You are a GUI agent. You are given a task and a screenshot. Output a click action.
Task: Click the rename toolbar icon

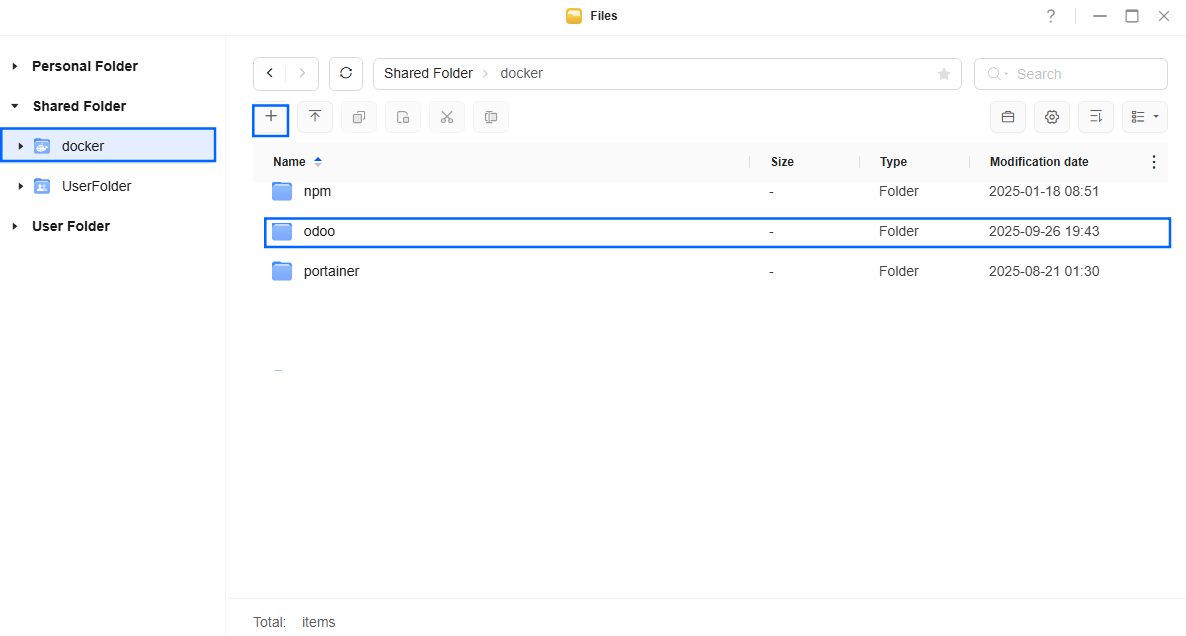(x=490, y=117)
